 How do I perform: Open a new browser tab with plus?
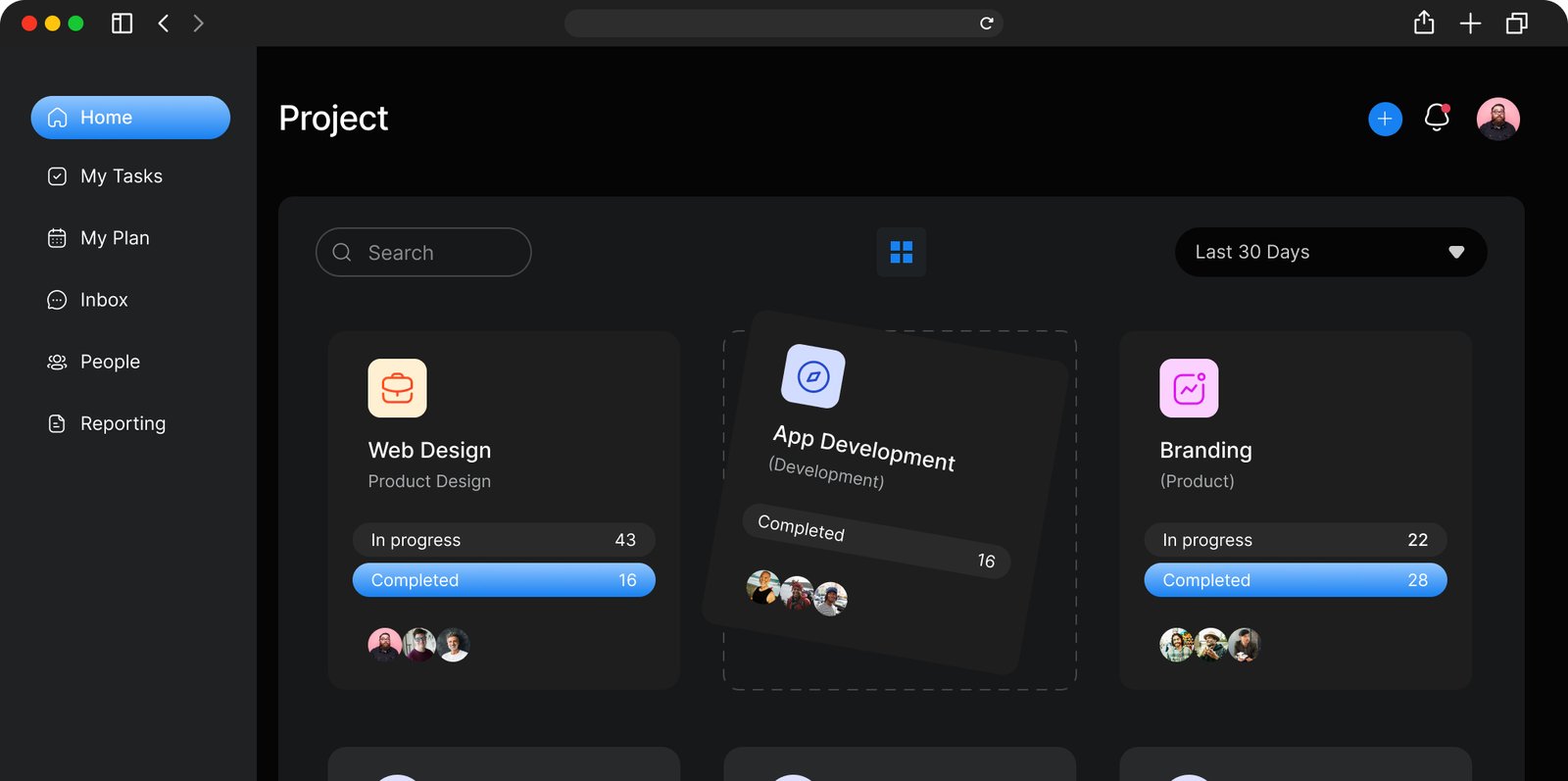[x=1470, y=24]
